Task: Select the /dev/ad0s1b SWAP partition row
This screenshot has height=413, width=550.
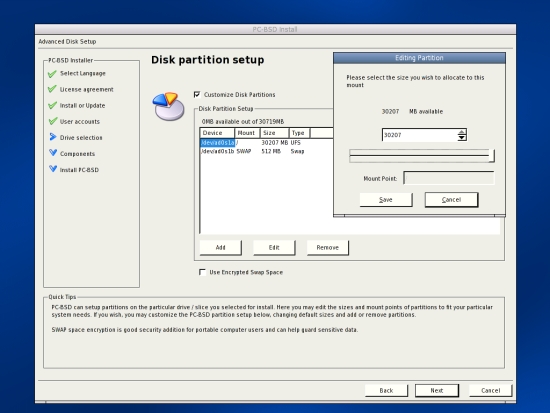Action: pos(267,151)
